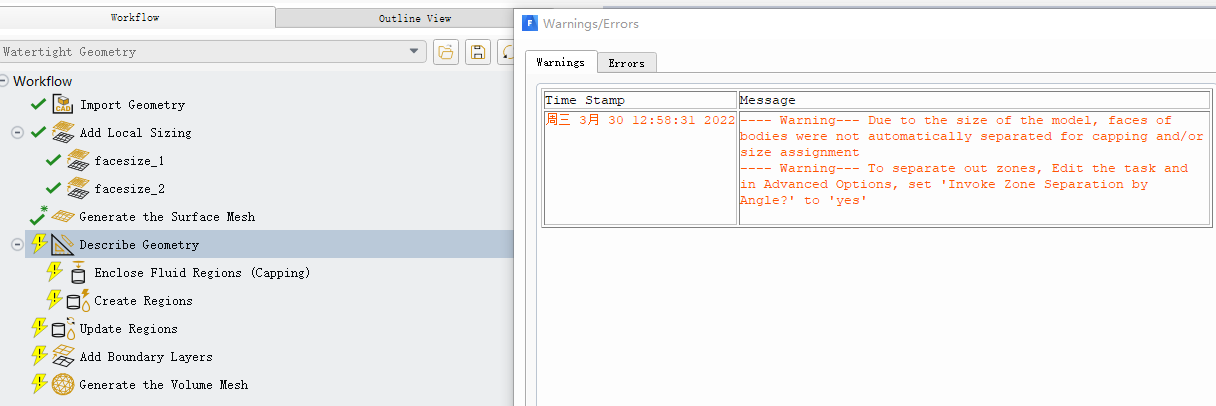Switch to the Outline View tab

point(414,18)
